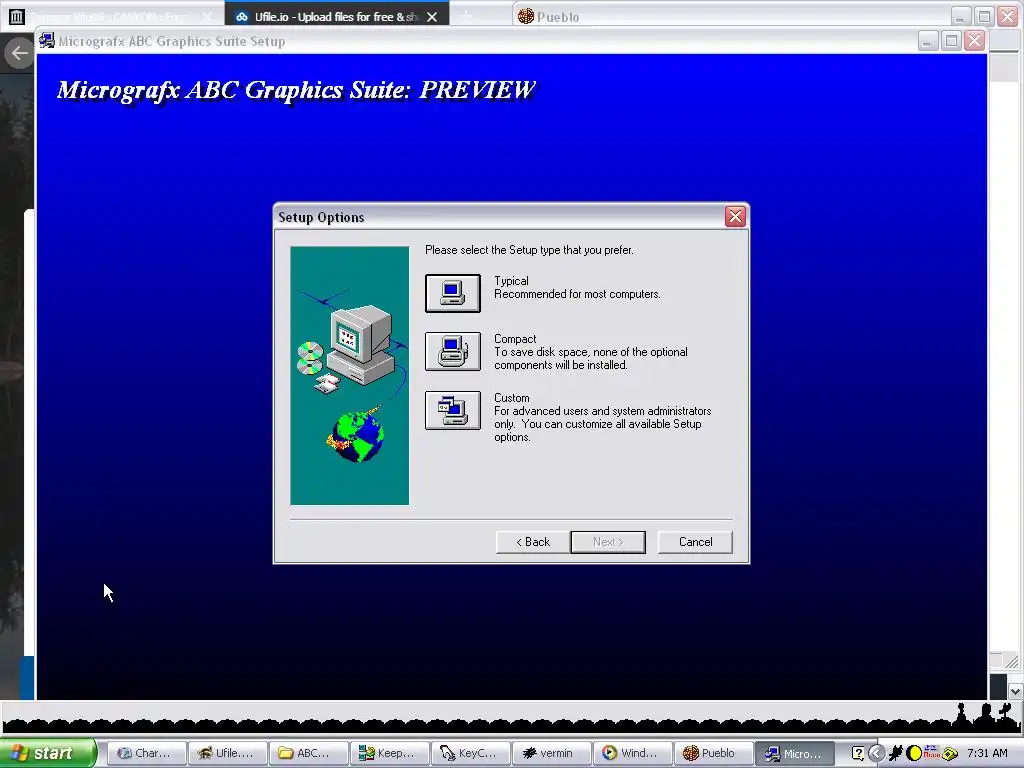Click the setup computer illustration image

pos(349,376)
